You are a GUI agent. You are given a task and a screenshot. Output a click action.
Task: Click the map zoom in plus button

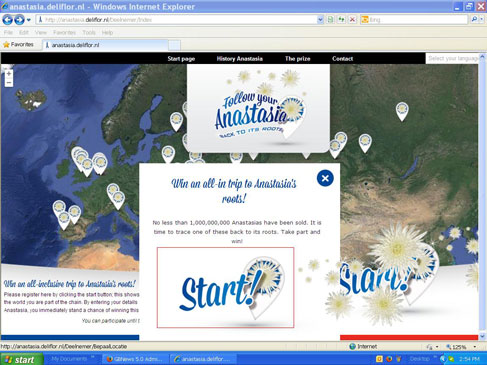[x=9, y=74]
